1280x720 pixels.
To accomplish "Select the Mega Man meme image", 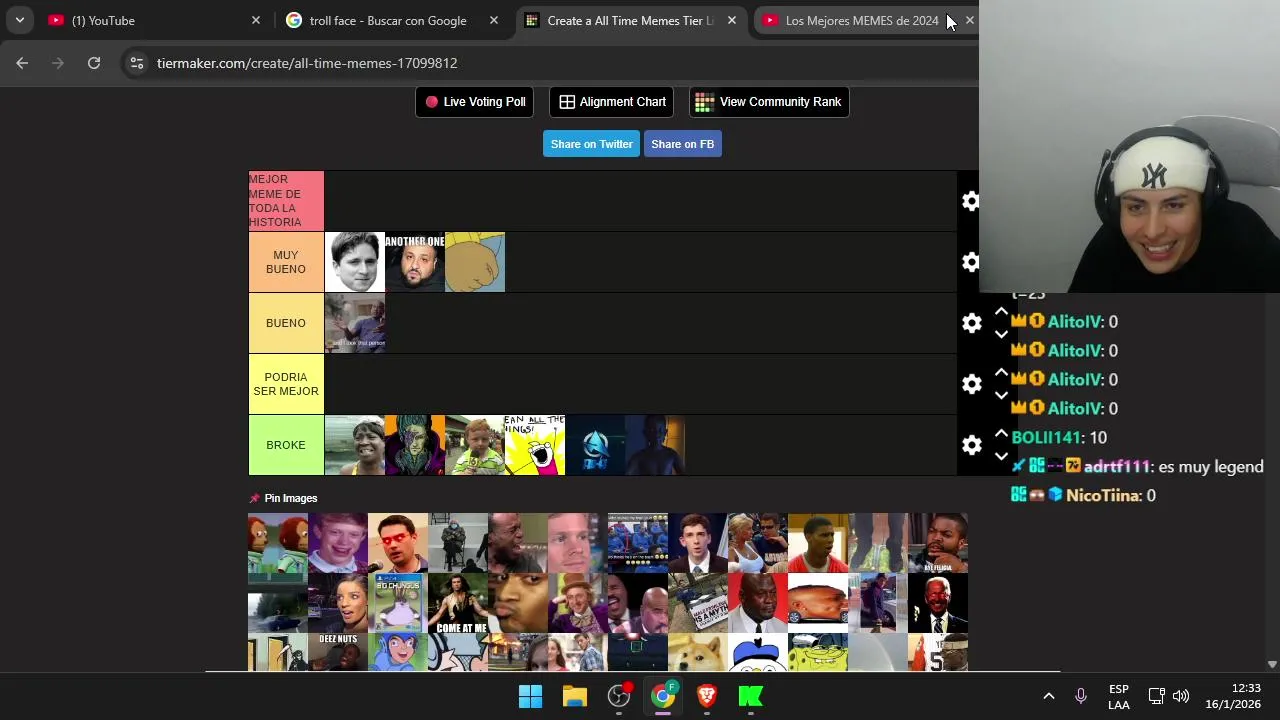I will tap(398, 653).
